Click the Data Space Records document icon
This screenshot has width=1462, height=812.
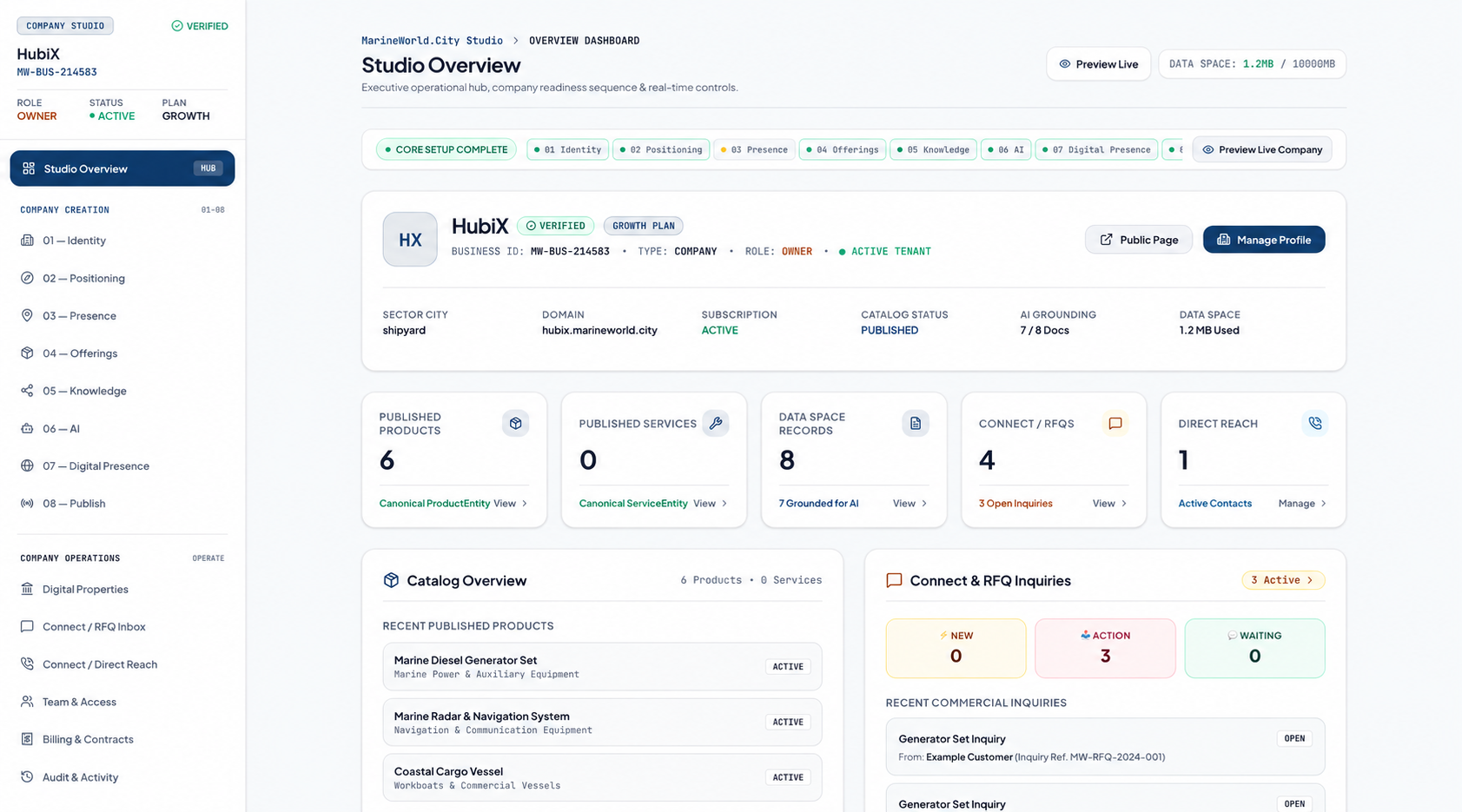[915, 423]
